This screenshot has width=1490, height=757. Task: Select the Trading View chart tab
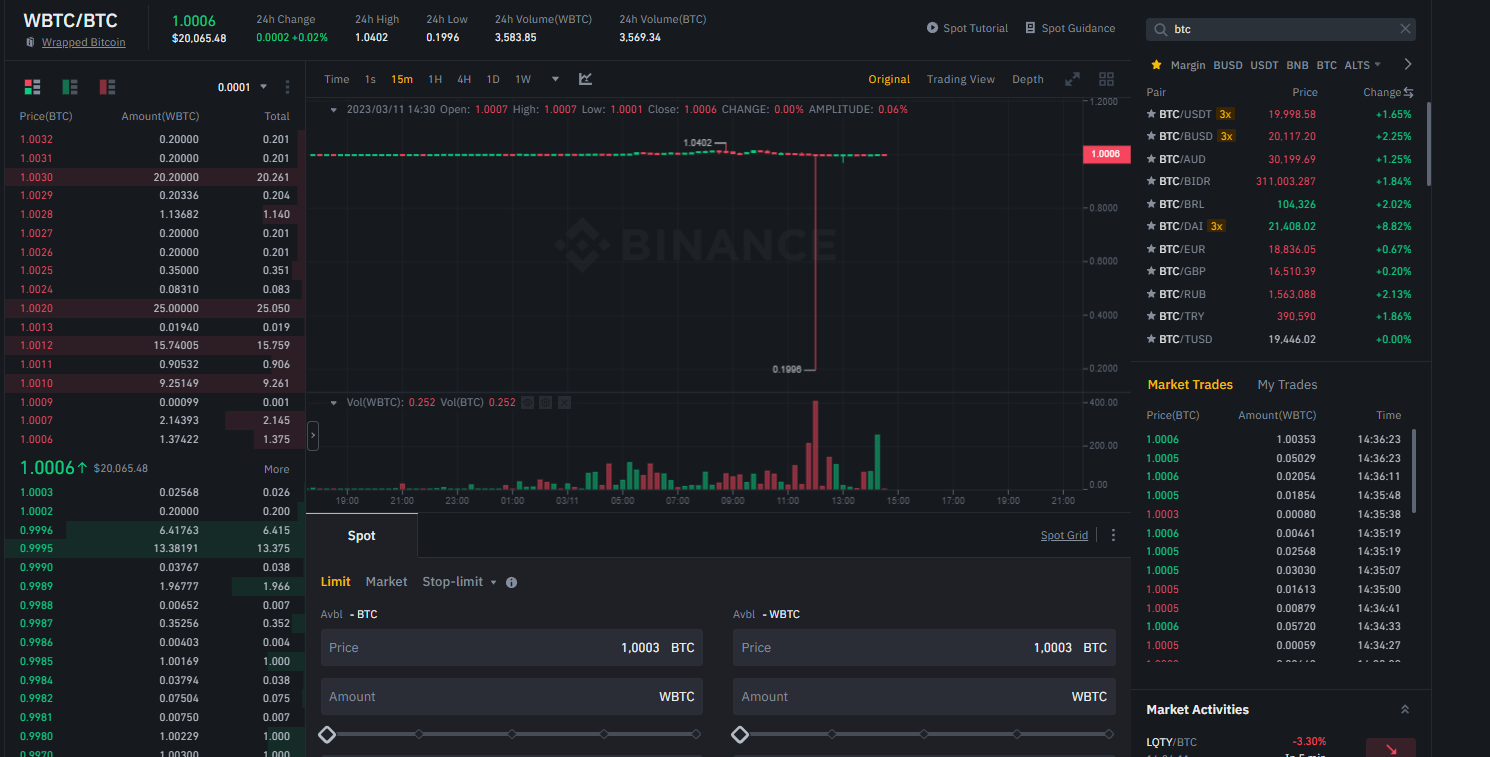point(960,79)
